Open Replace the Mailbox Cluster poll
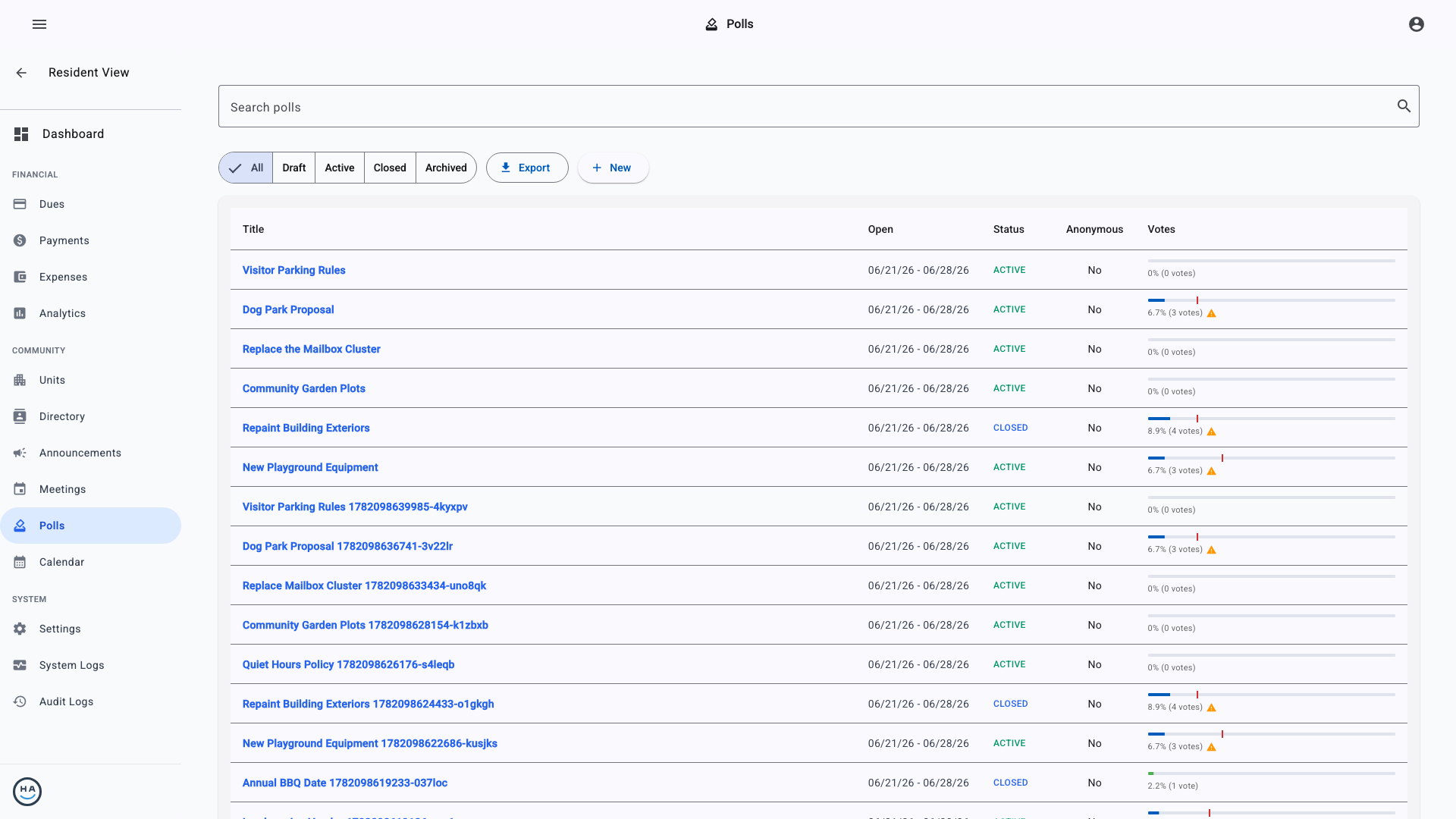The image size is (1456, 819). [311, 349]
